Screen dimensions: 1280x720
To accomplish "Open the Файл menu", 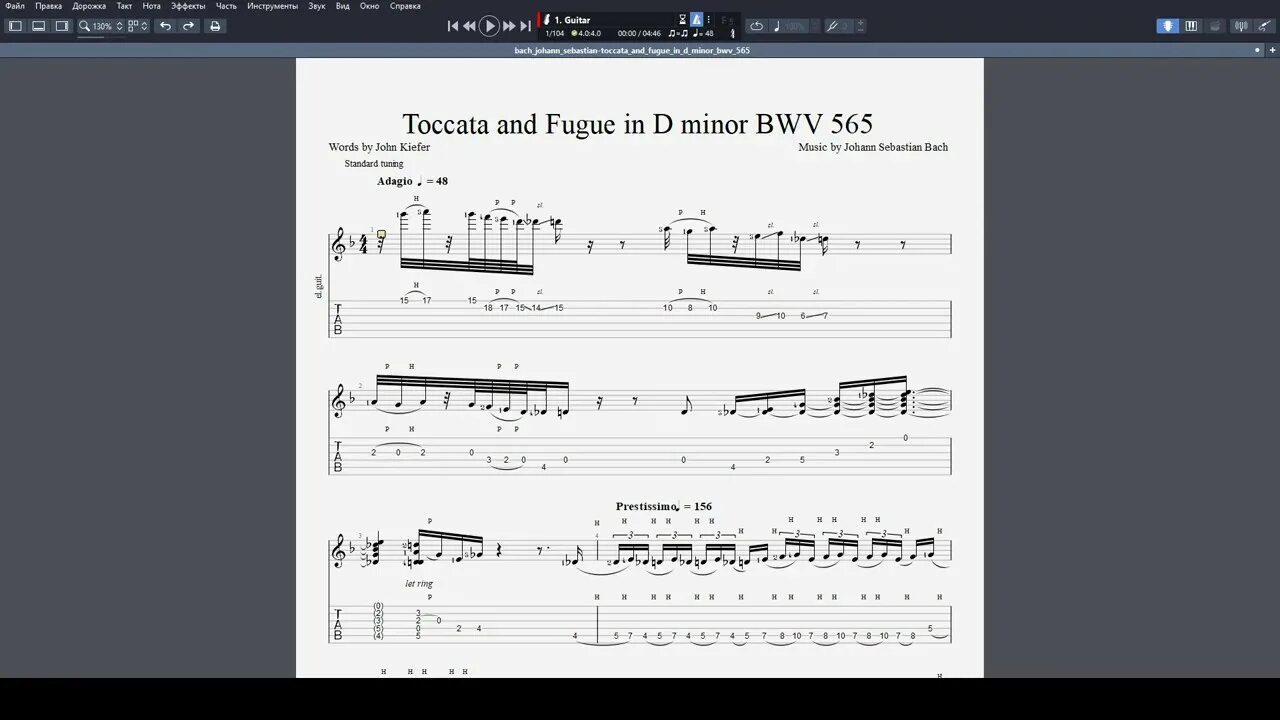I will pyautogui.click(x=15, y=6).
